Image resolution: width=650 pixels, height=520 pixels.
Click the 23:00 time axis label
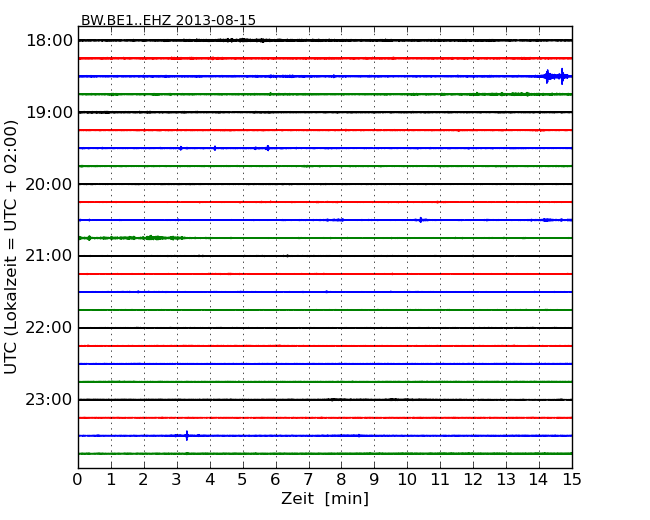49,400
